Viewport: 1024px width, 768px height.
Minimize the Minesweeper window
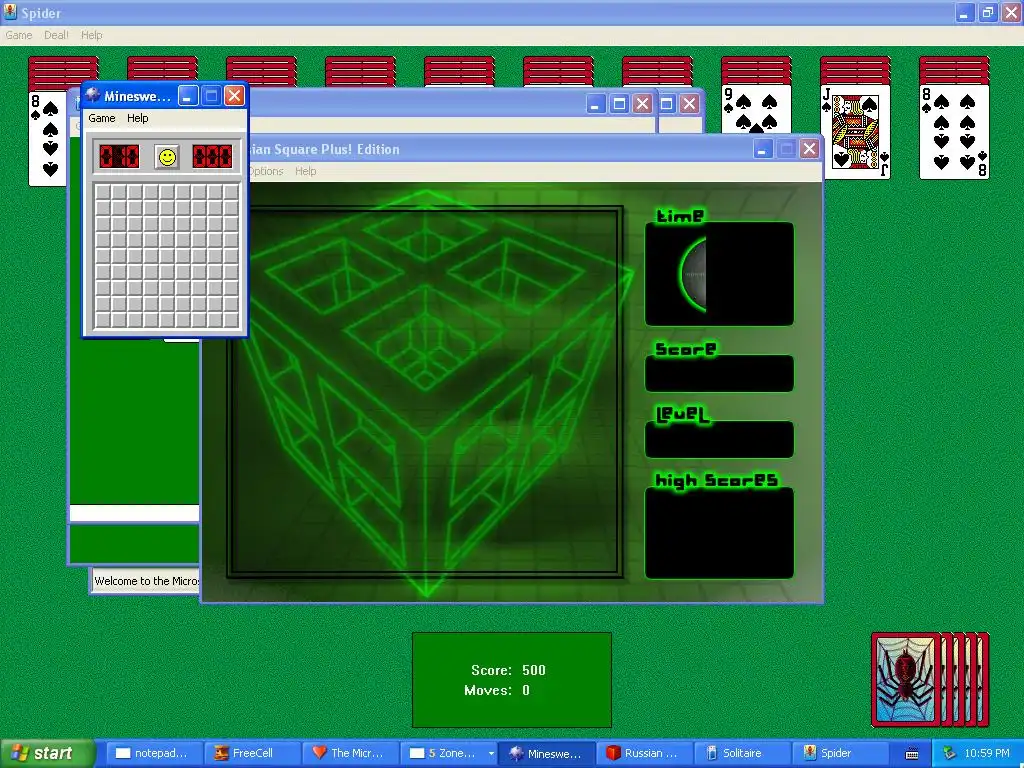[x=188, y=97]
